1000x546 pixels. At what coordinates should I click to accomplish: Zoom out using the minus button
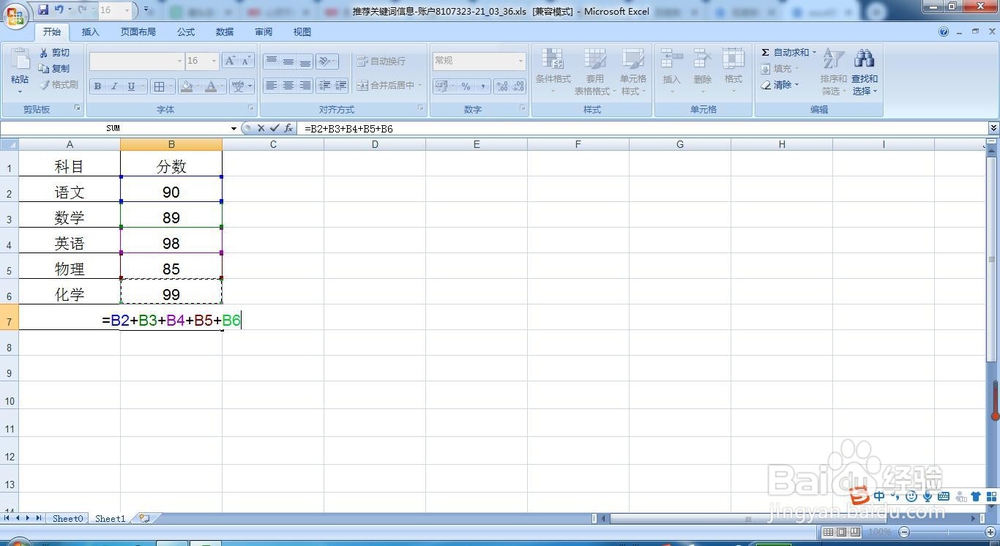903,532
